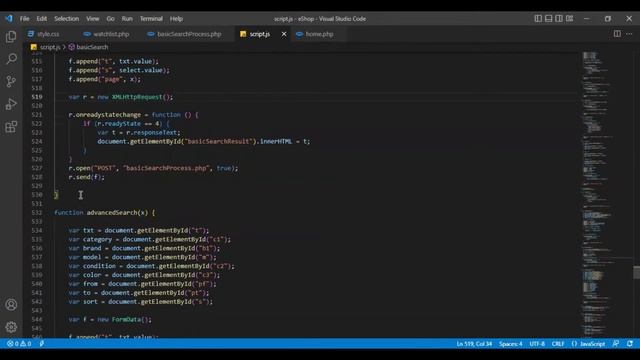Open Customize Layout icon
640x360 pixels.
[569, 18]
